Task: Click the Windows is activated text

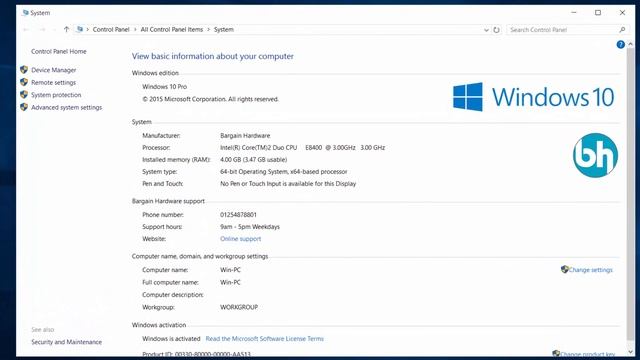Action: pyautogui.click(x=171, y=339)
